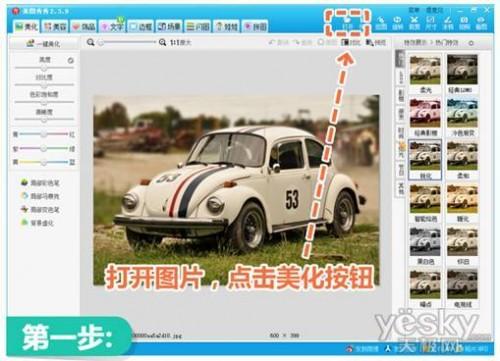Apply the 电视线 TV lines thumbnail
500x361 pixels.
pos(462,284)
